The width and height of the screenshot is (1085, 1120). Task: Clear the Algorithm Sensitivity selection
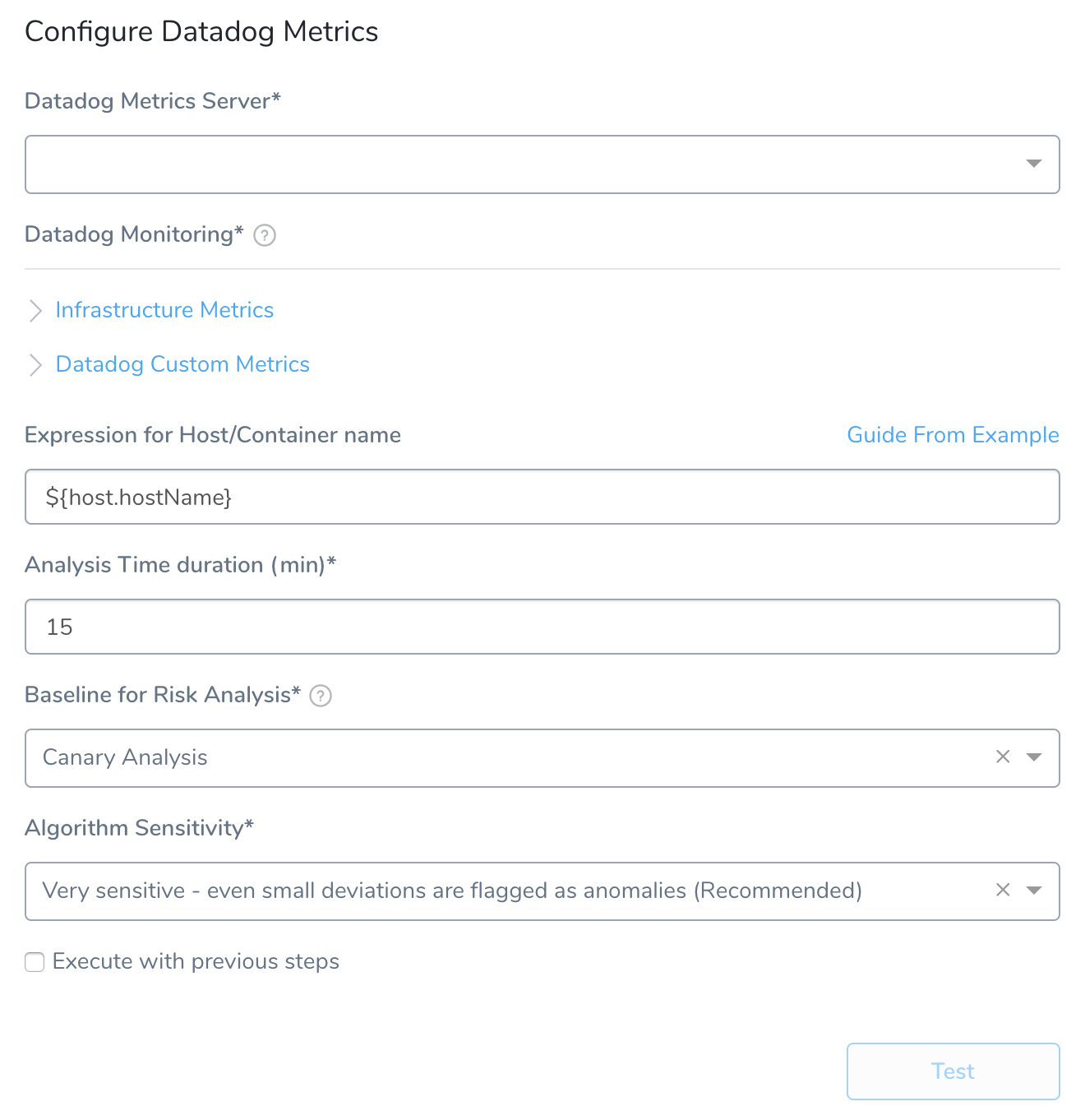click(x=1003, y=890)
